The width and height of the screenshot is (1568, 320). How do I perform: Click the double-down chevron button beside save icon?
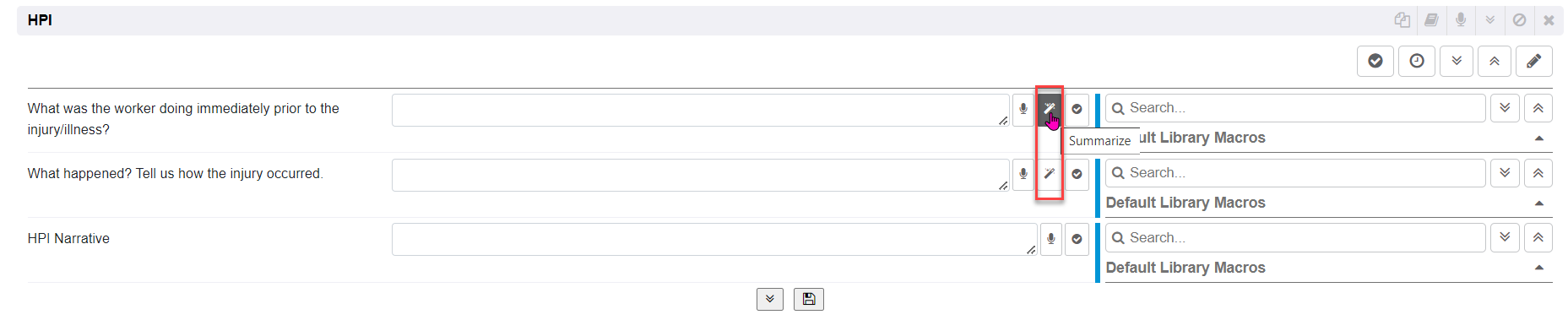click(x=770, y=299)
